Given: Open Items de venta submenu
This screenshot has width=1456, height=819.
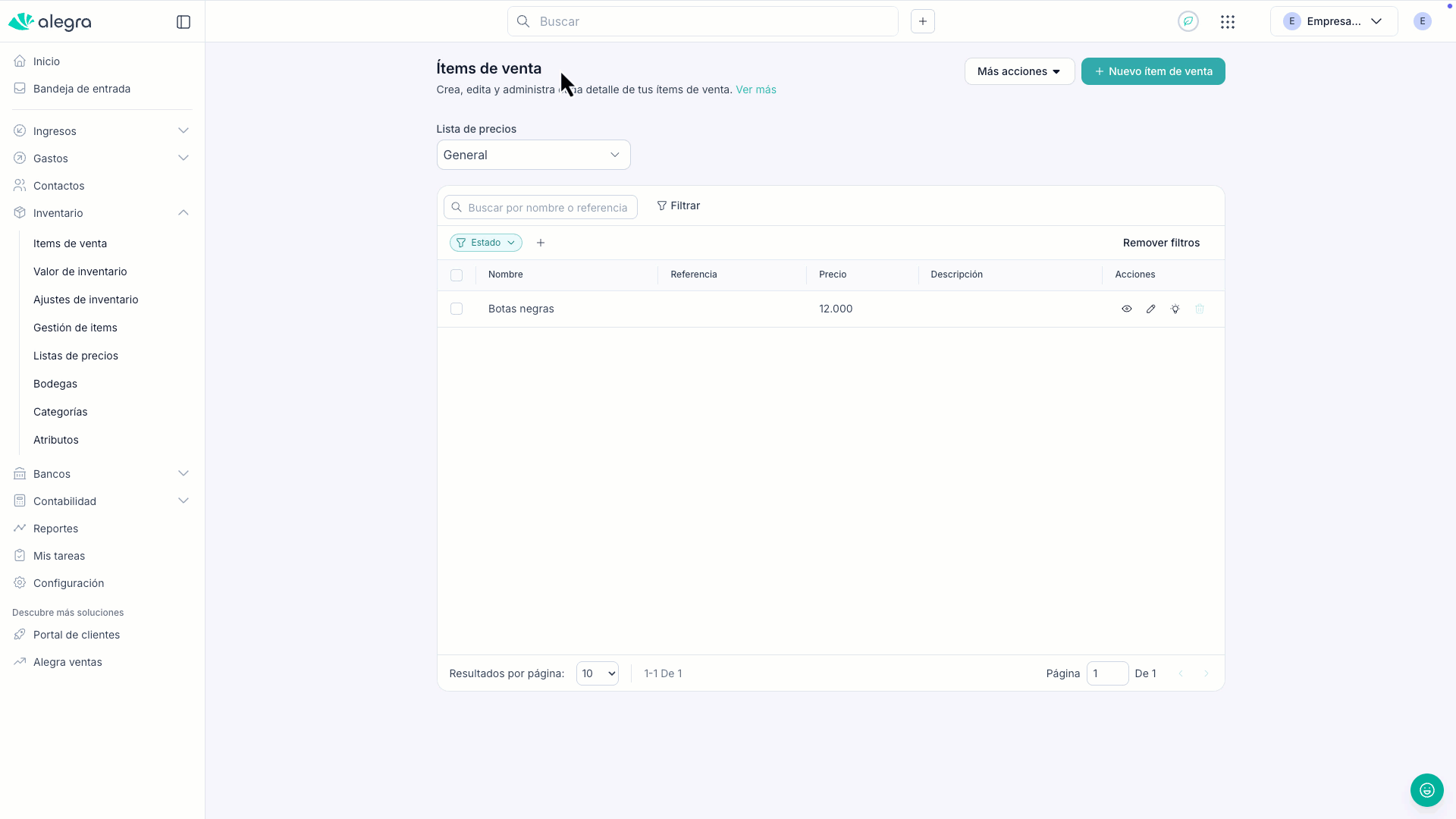Looking at the screenshot, I should pos(70,243).
